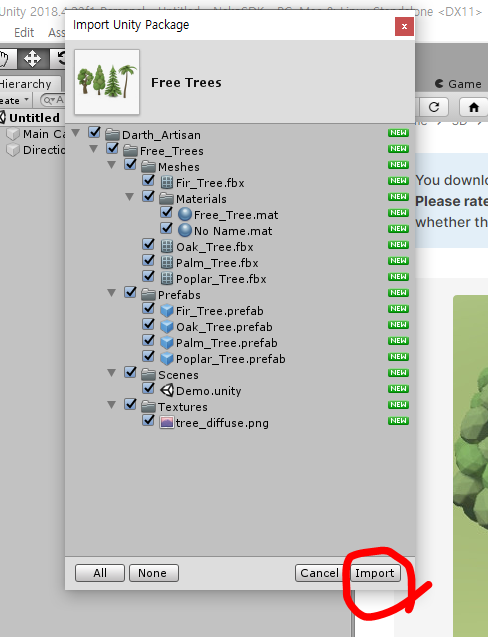Click the Free_Trees folder icon
Screen dimensions: 488x637
[x=130, y=151]
